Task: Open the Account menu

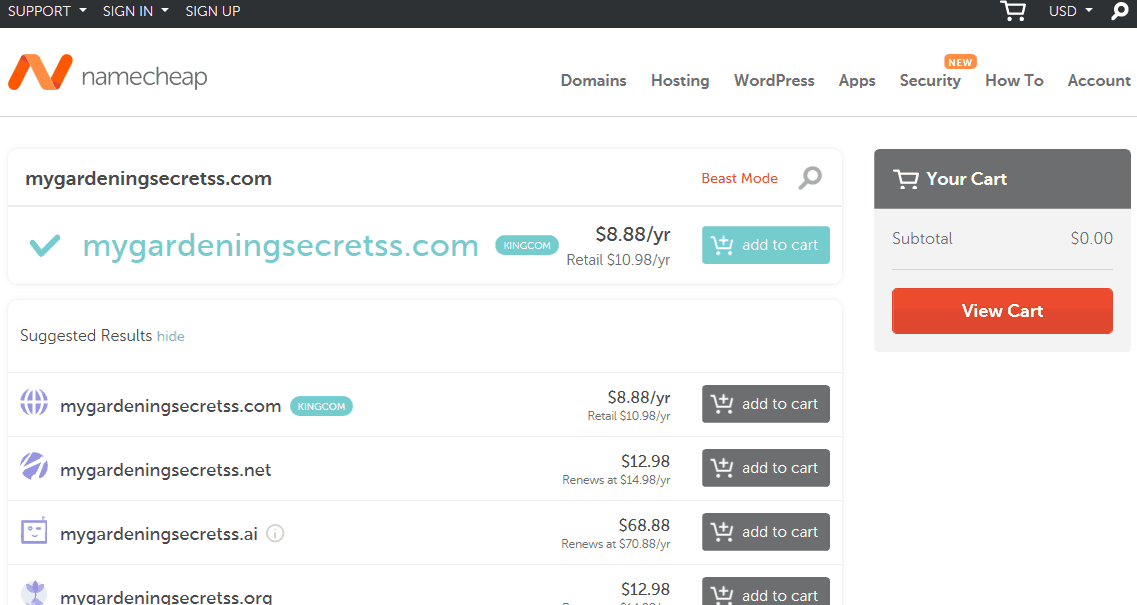Action: 1099,81
